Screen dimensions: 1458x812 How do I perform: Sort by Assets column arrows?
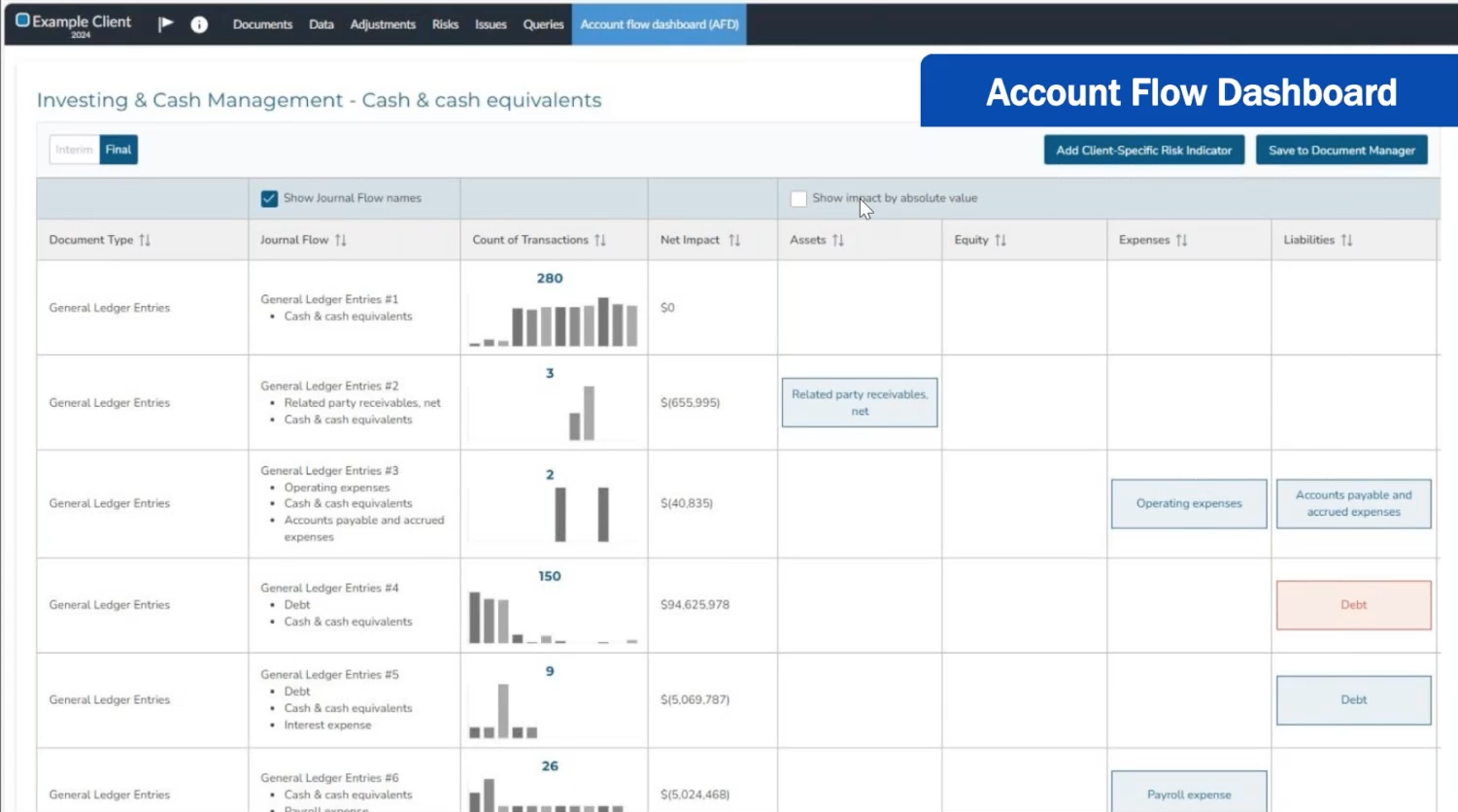coord(838,240)
